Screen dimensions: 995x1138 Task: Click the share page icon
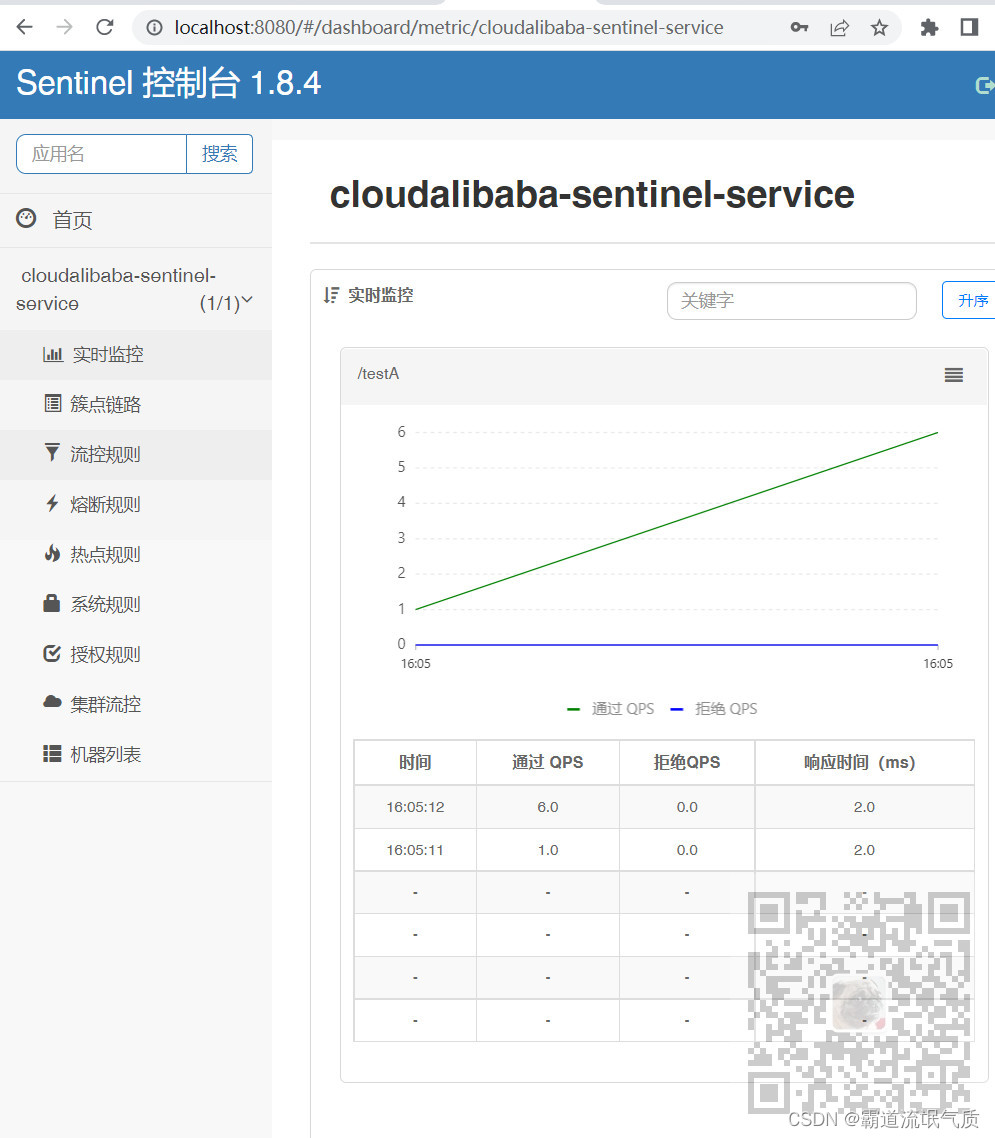tap(839, 28)
